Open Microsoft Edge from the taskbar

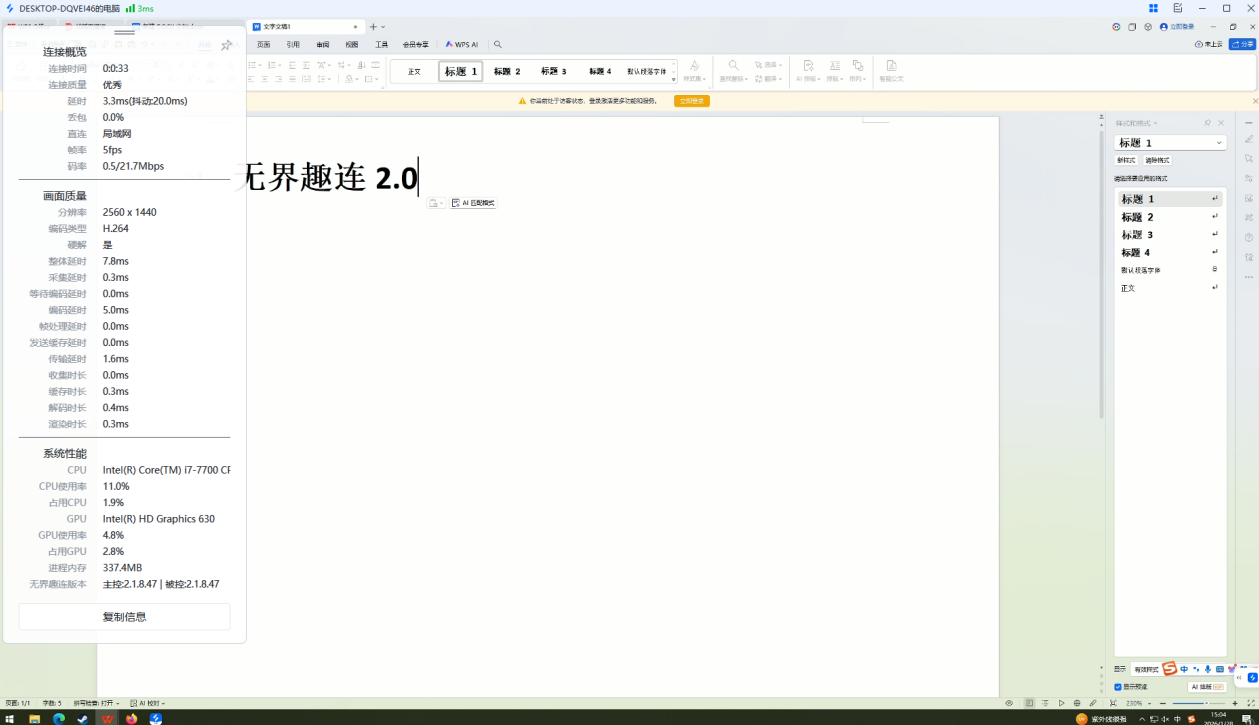(x=59, y=718)
